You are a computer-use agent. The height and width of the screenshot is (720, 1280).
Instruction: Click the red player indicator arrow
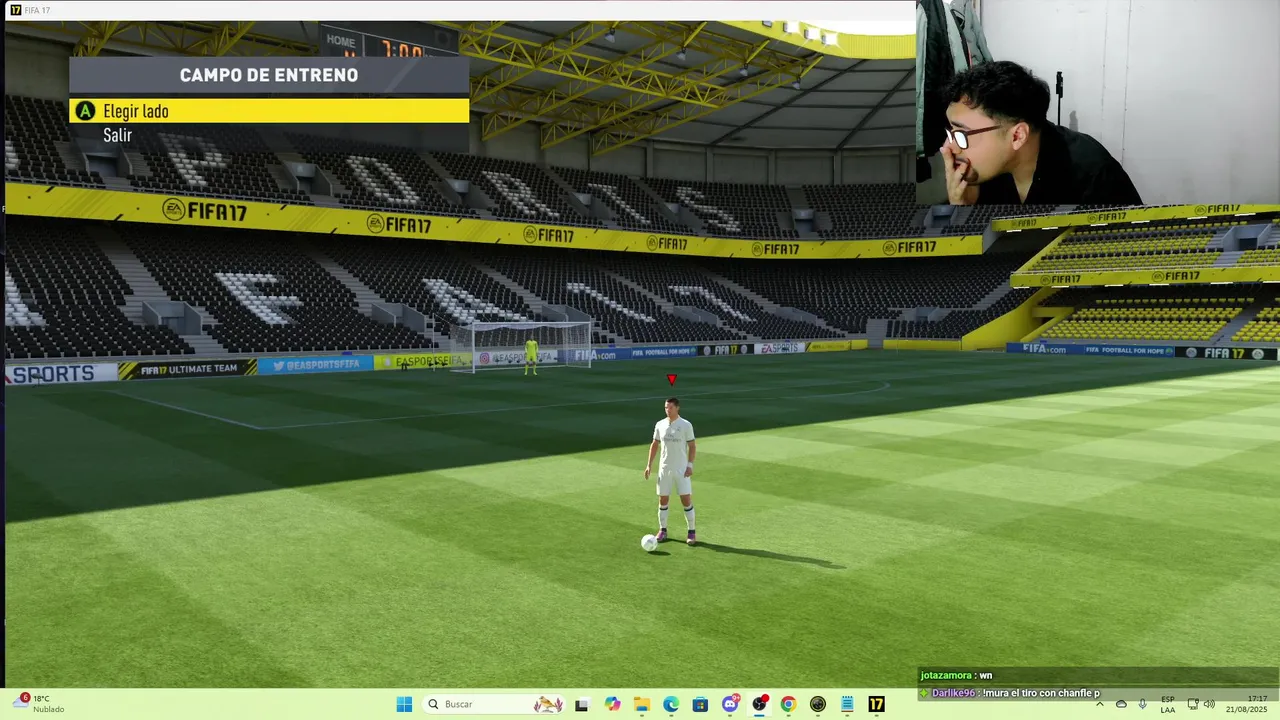[672, 380]
